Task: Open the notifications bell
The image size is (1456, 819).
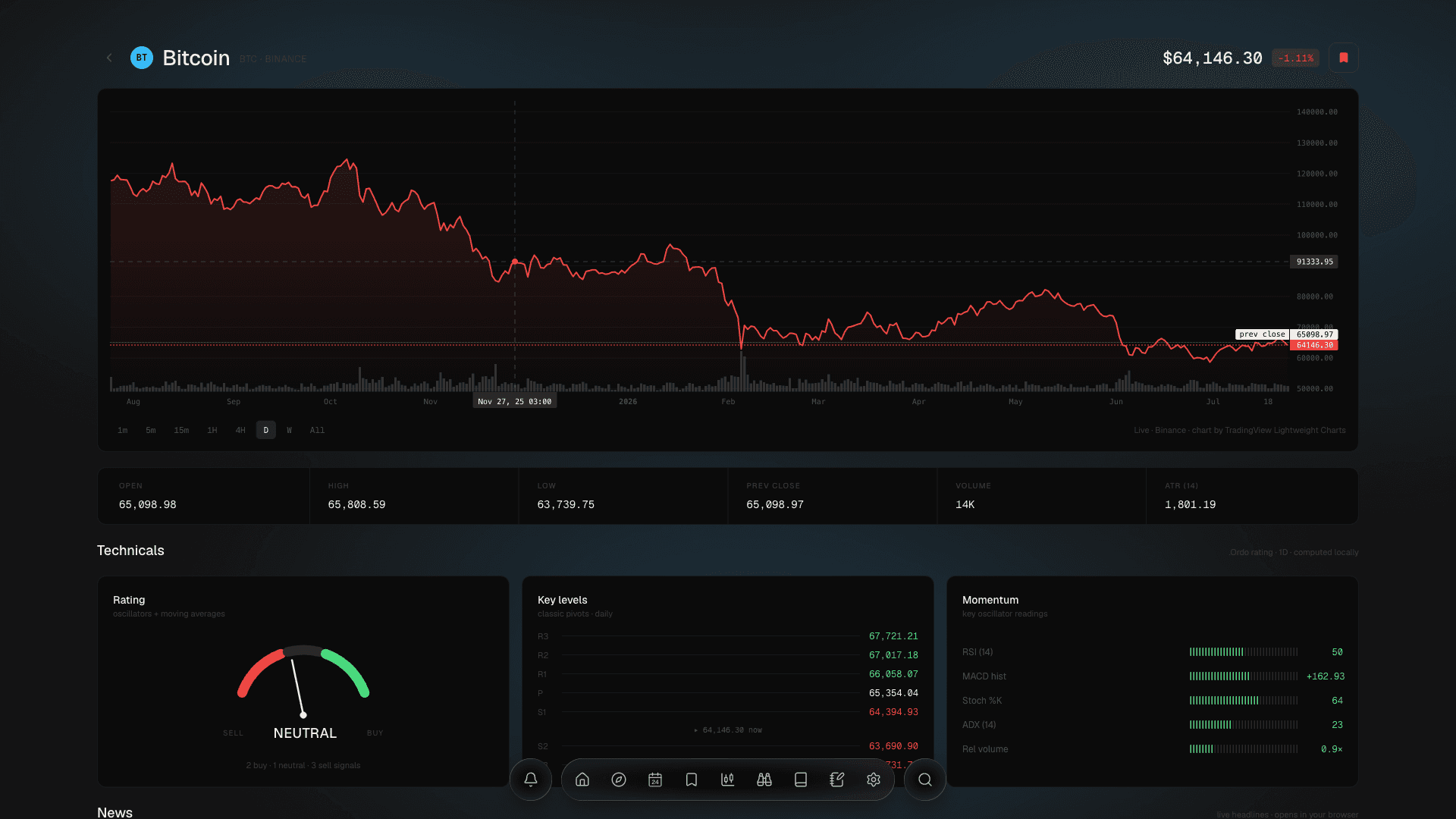Action: [x=531, y=780]
